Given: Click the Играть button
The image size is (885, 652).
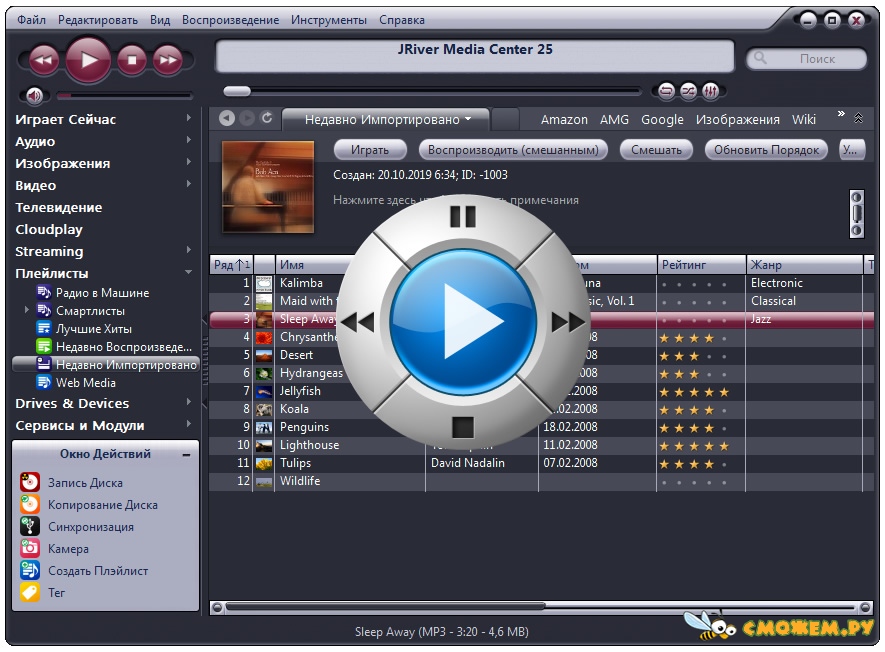Looking at the screenshot, I should (x=370, y=150).
